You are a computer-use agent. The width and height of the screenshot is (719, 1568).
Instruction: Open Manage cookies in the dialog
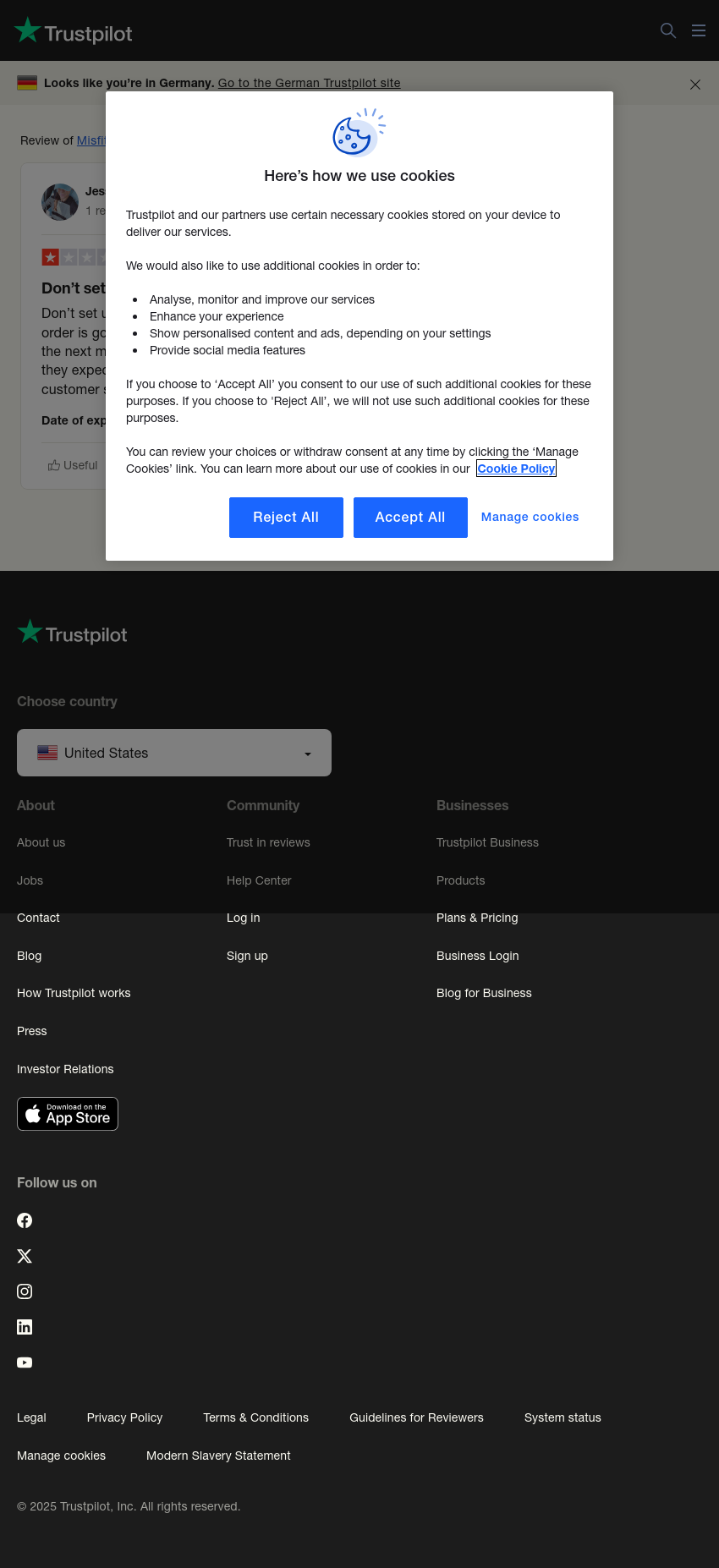[x=530, y=517]
